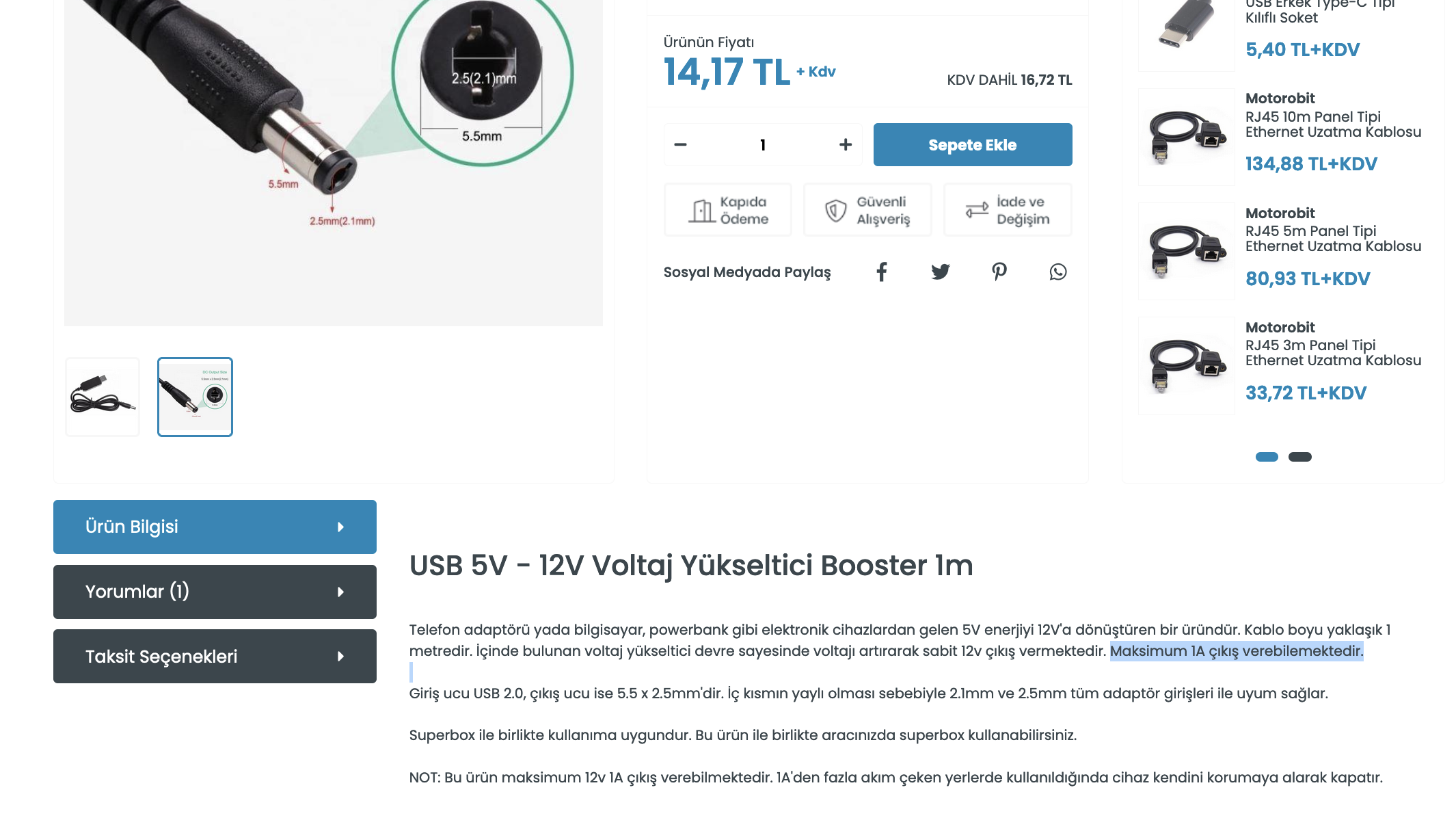Switch to first carousel page dot
Screen dimensions: 1456x818
pos(1267,457)
